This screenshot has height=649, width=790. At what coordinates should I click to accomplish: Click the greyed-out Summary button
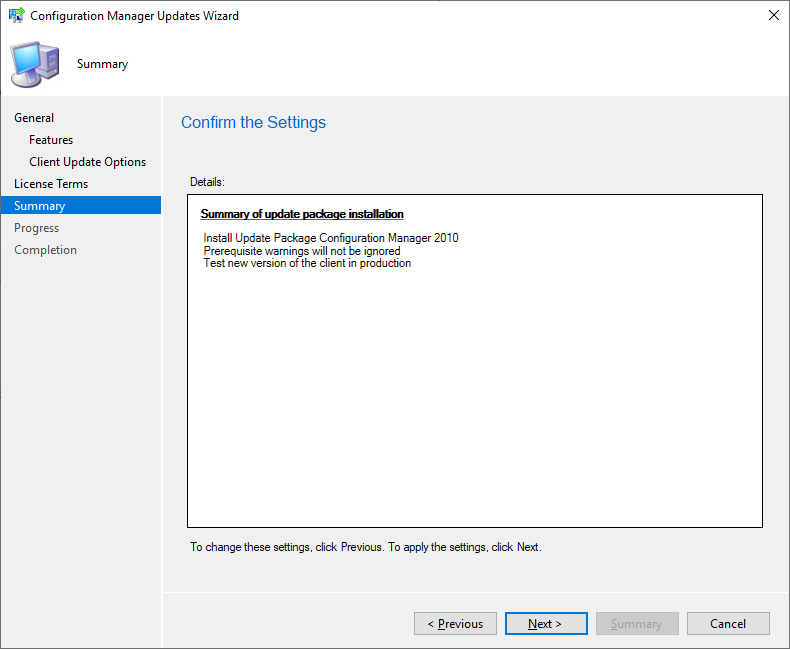[x=637, y=624]
